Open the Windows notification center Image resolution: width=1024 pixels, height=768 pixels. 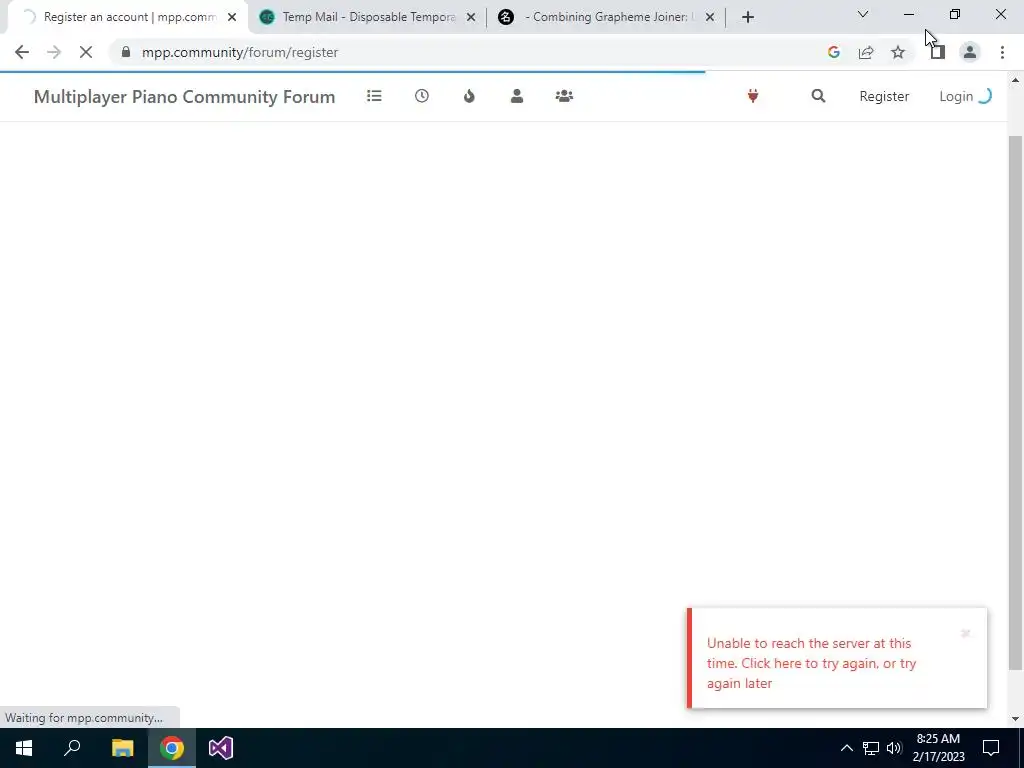(991, 748)
